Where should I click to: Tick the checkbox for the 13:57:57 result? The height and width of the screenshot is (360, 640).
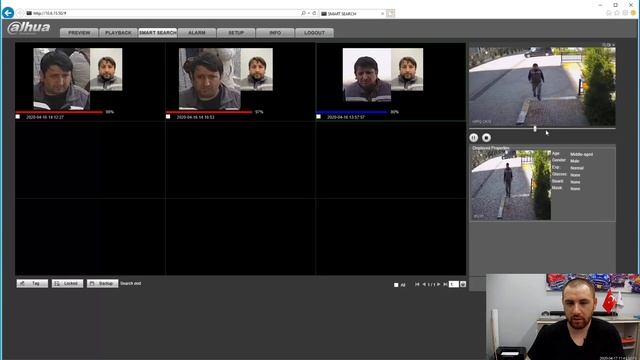(318, 117)
